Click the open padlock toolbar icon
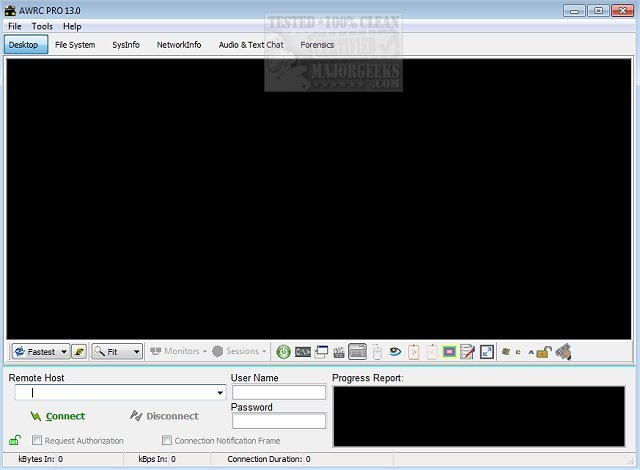This screenshot has height=470, width=640. (x=544, y=352)
